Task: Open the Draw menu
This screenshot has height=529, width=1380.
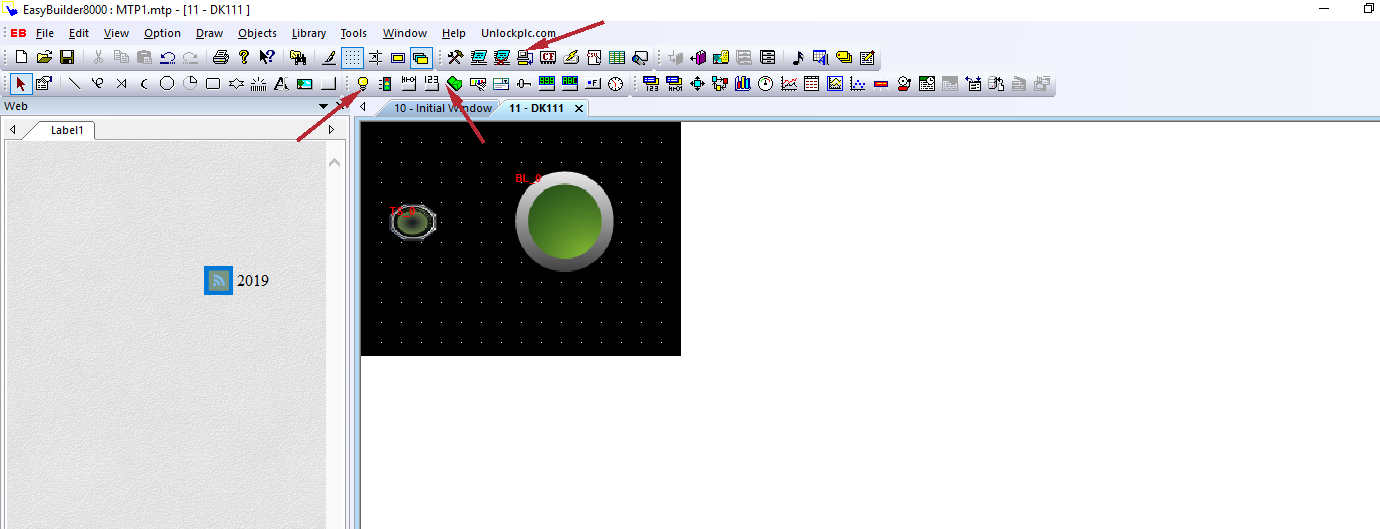Action: coord(210,33)
